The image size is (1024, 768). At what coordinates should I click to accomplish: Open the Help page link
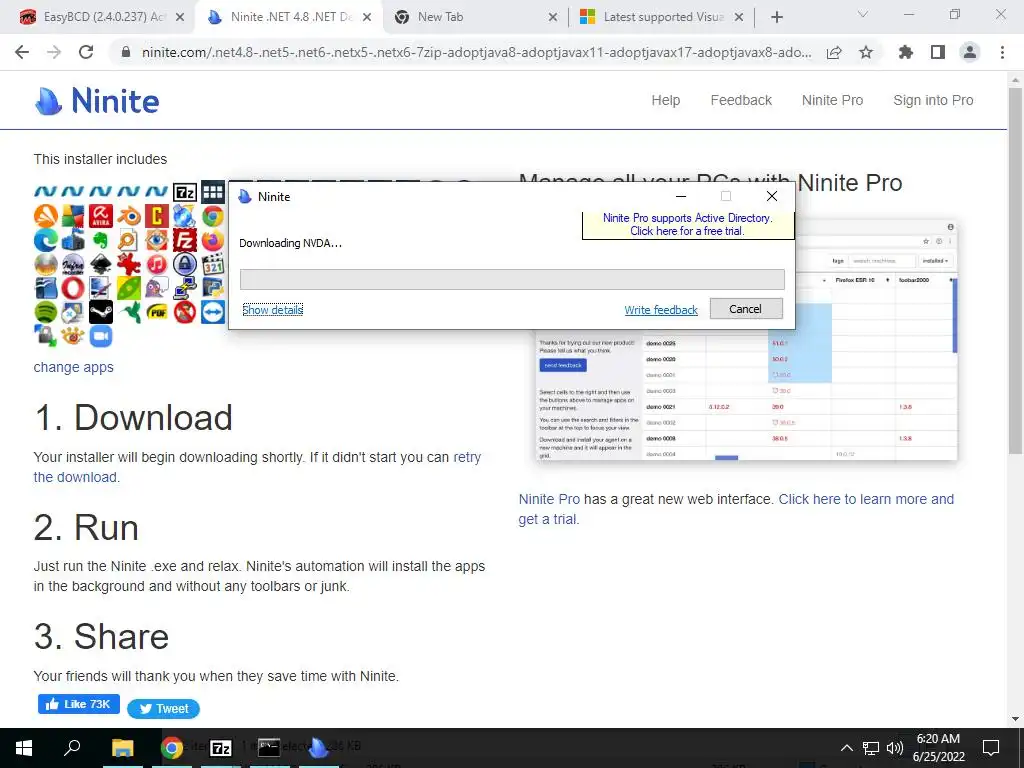click(x=665, y=100)
